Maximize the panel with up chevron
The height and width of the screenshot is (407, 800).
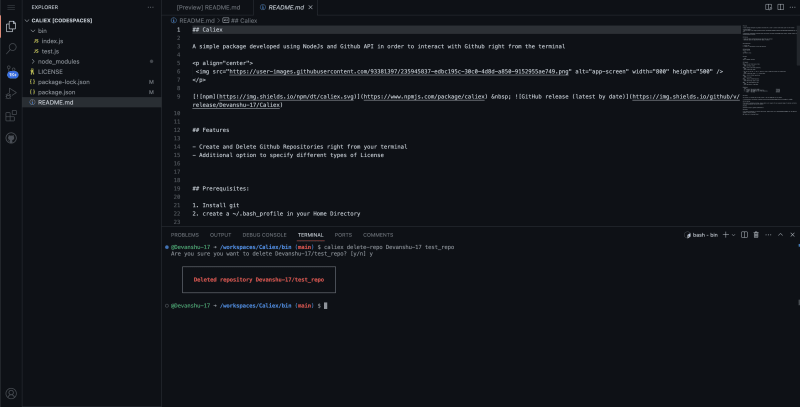click(x=780, y=235)
